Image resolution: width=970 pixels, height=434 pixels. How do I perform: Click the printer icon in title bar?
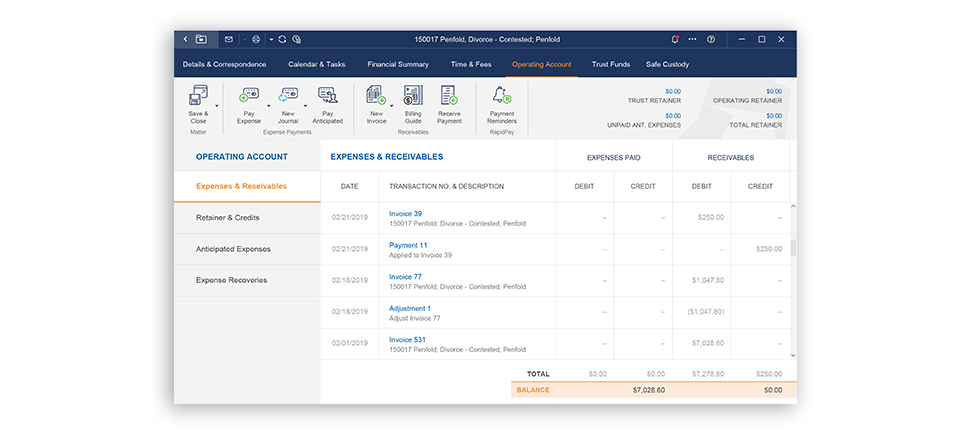257,39
